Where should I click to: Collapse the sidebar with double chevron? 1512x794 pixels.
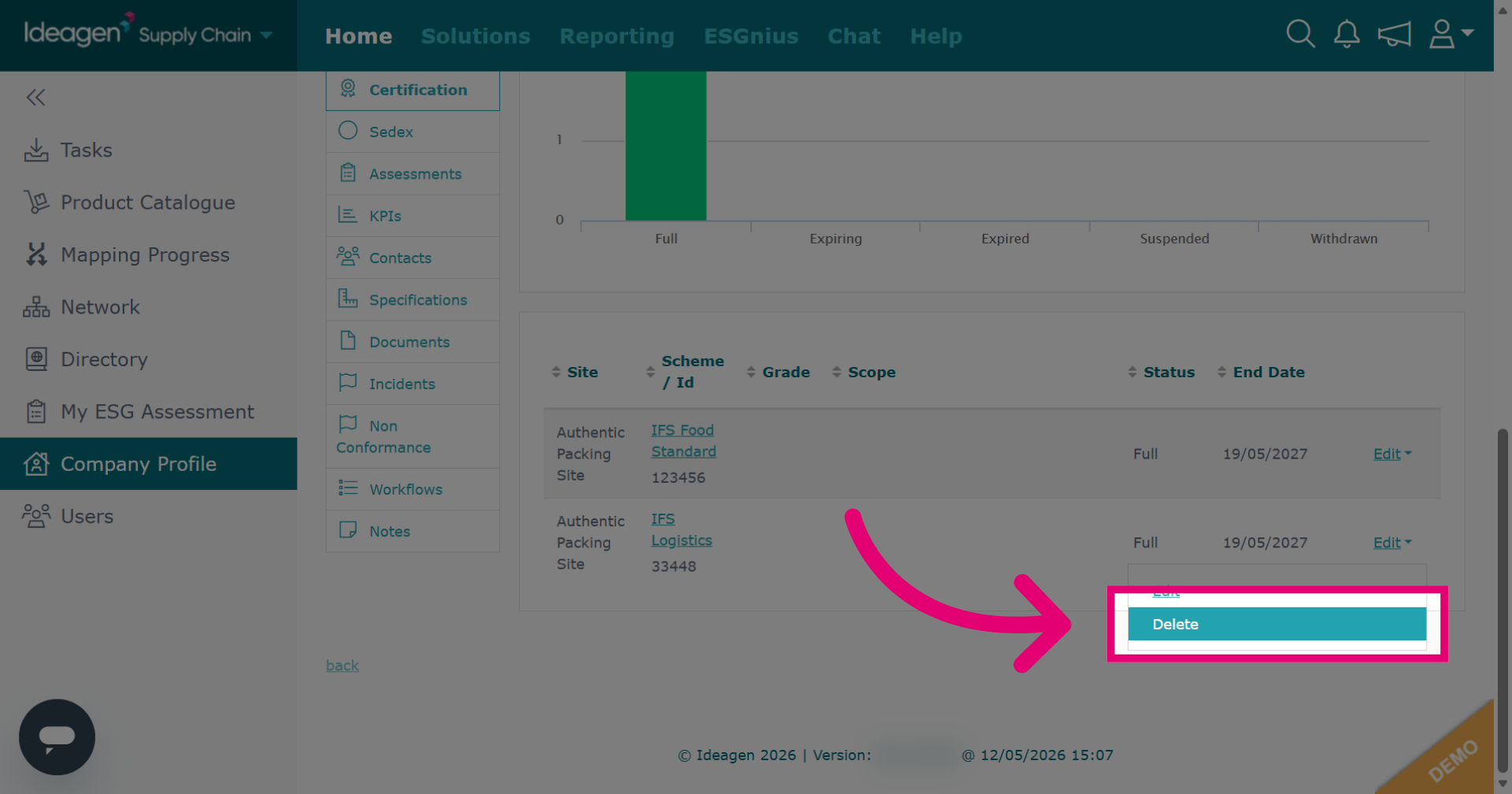(x=35, y=98)
